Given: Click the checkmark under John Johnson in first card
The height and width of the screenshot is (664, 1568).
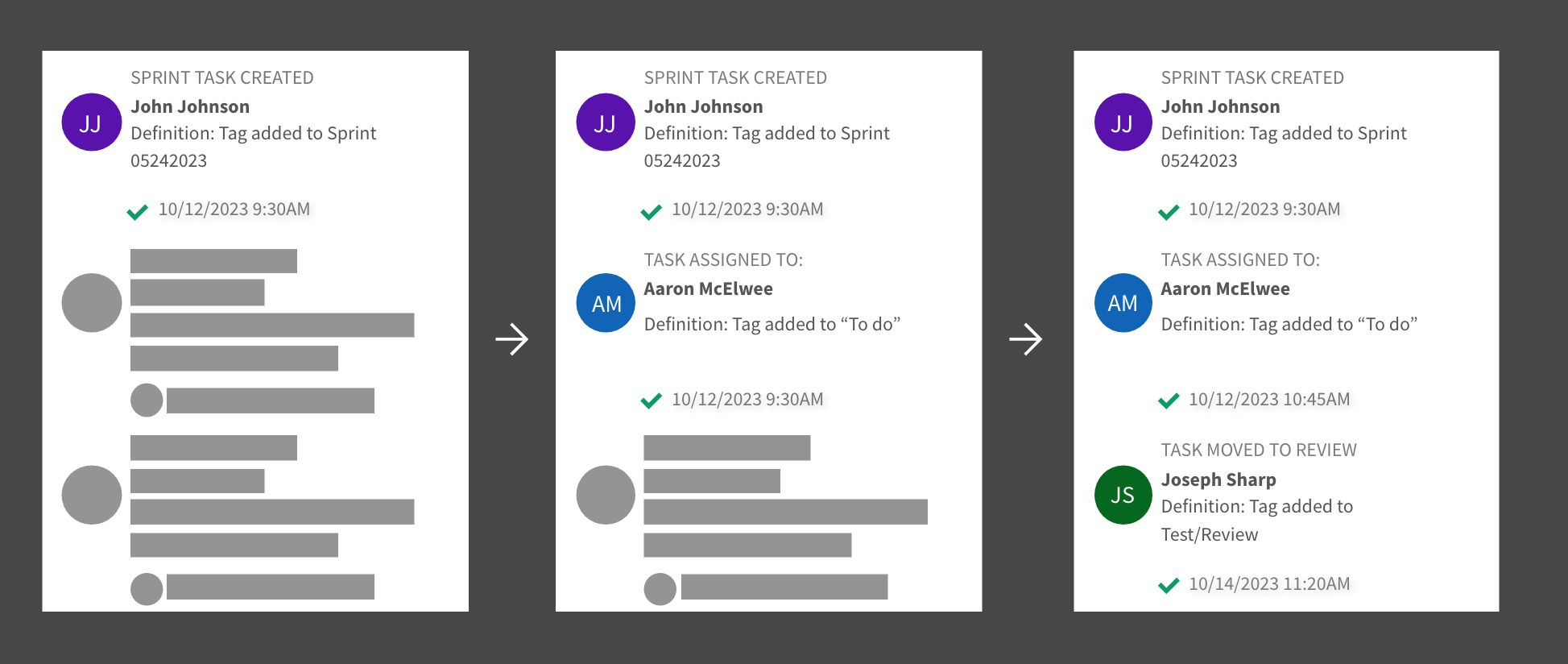Looking at the screenshot, I should point(137,212).
